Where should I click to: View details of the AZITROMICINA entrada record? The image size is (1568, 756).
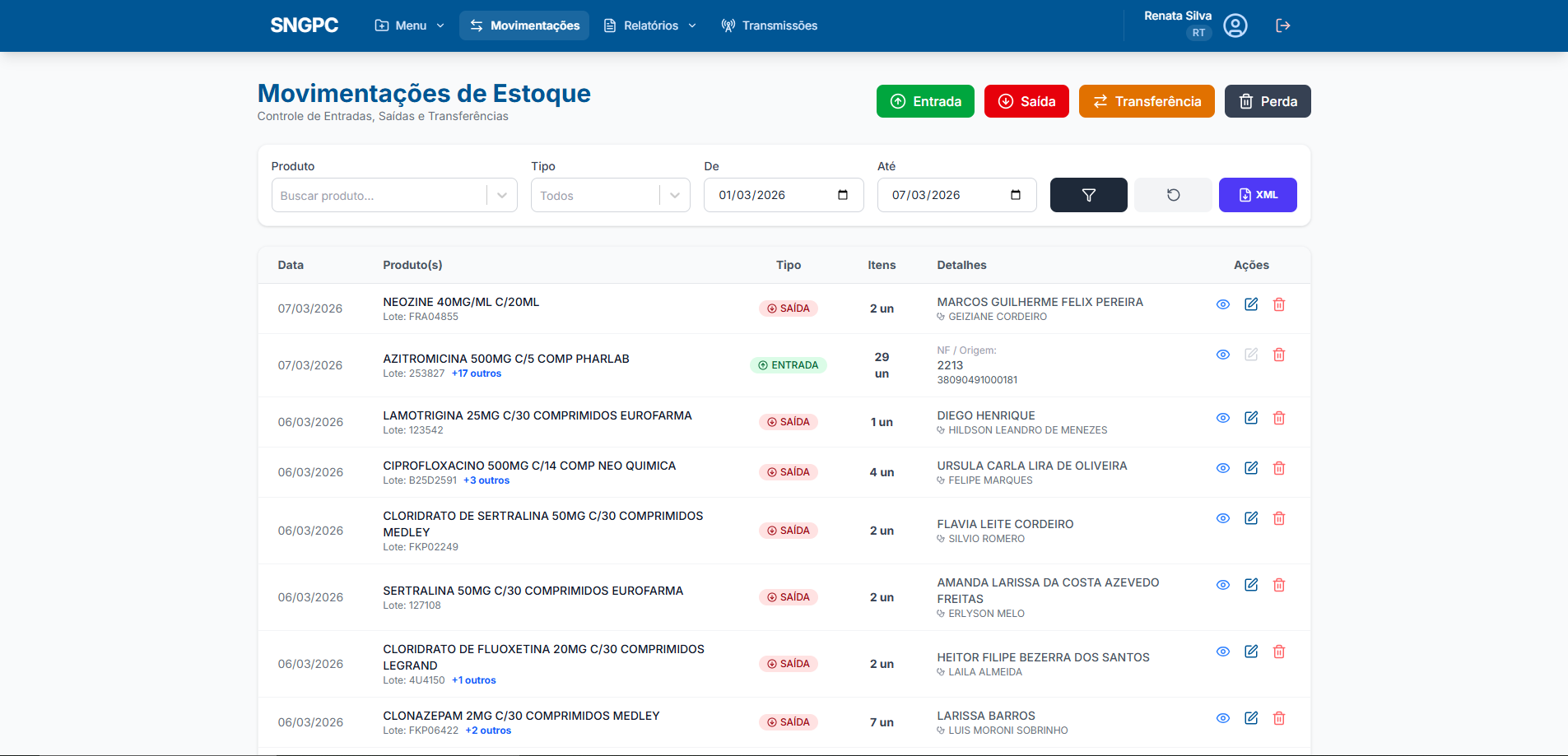[1222, 355]
